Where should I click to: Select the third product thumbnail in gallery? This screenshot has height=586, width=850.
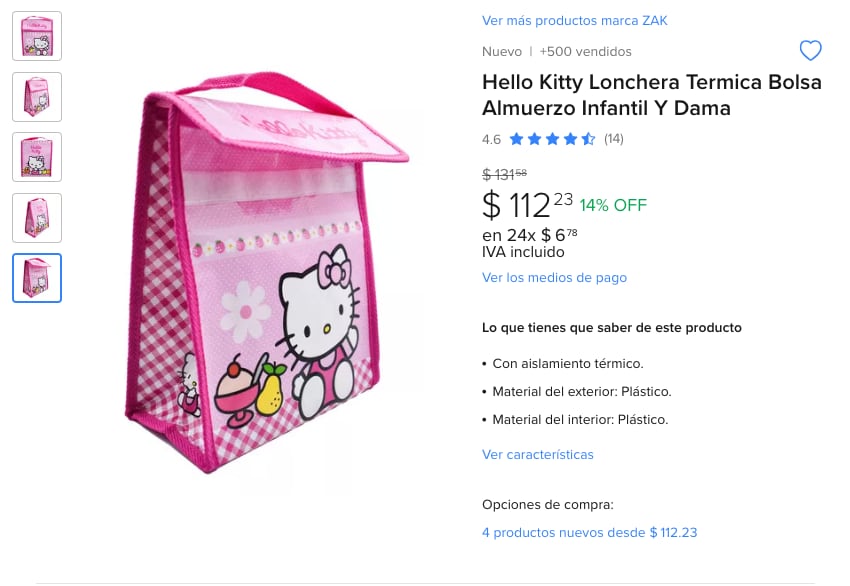coord(37,157)
